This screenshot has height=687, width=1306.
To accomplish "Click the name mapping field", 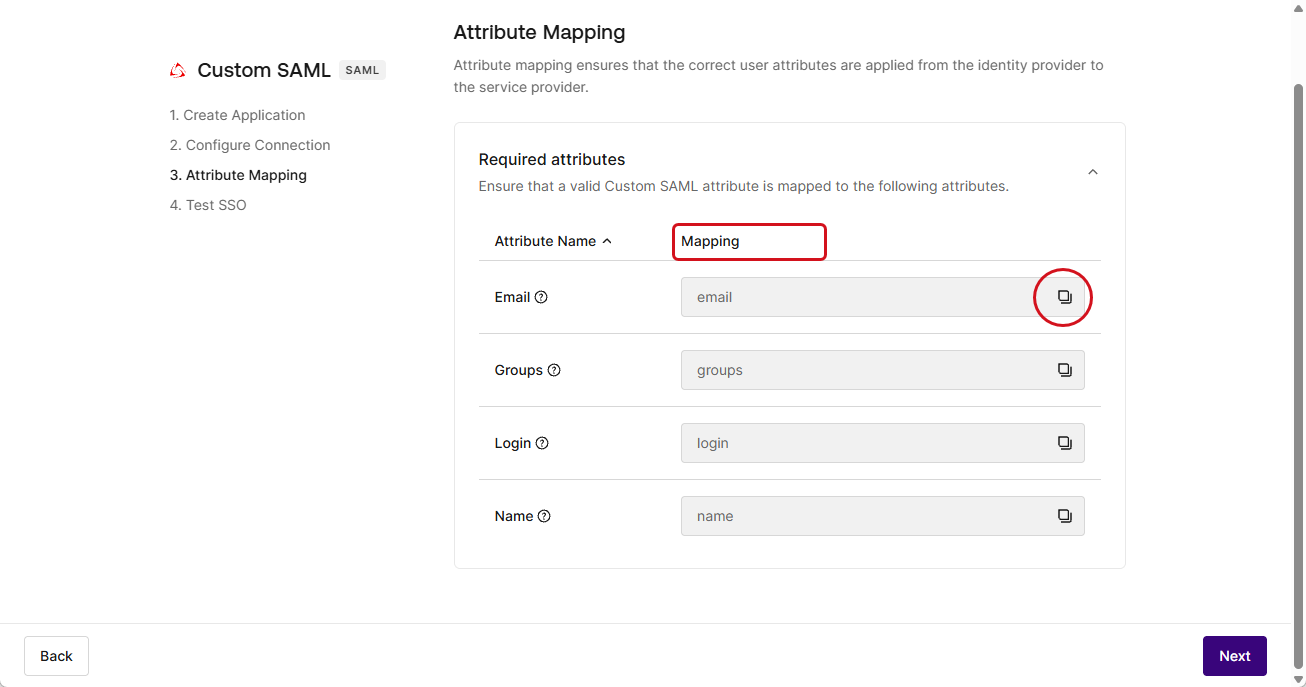I will point(882,516).
